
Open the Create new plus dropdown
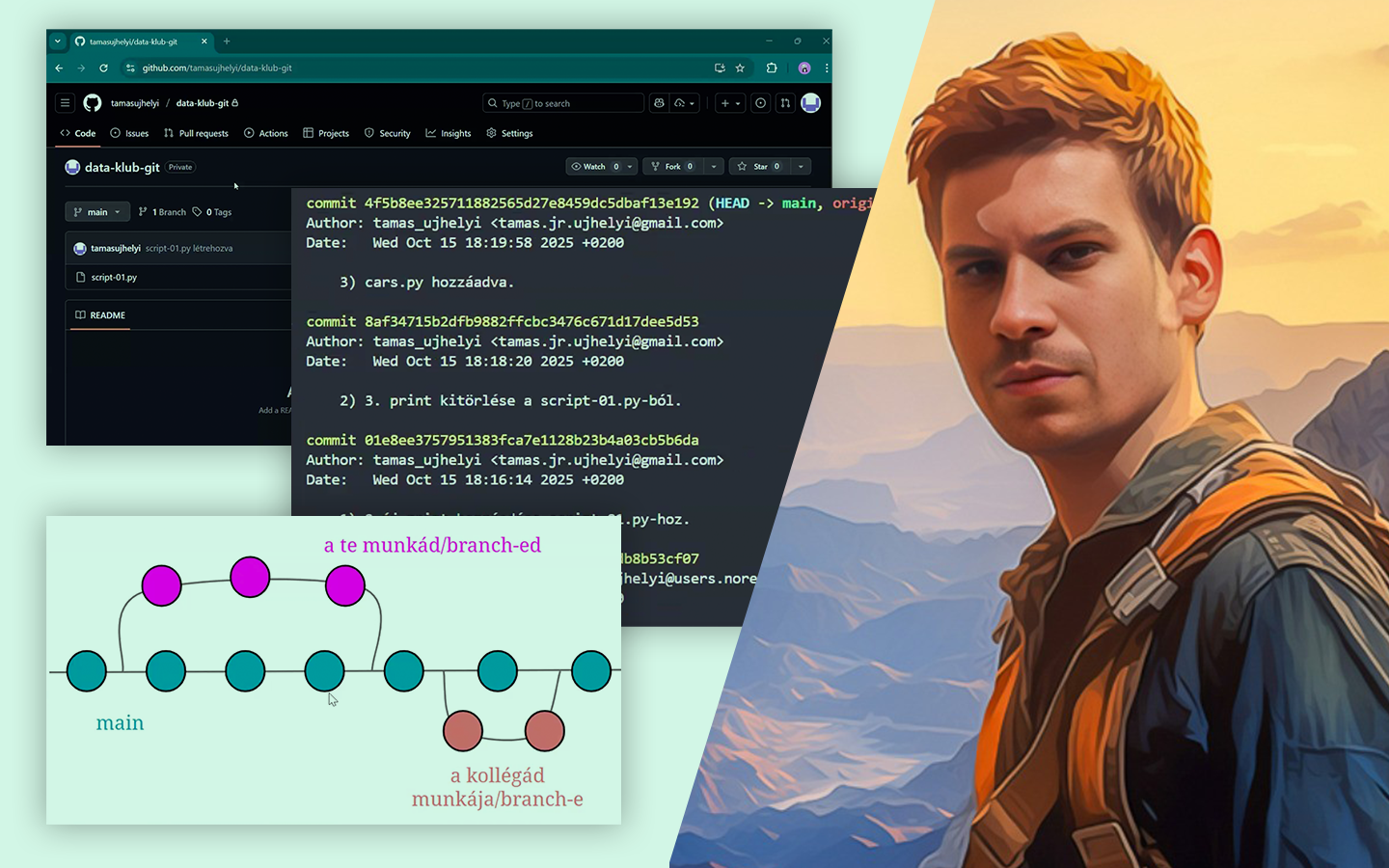730,103
